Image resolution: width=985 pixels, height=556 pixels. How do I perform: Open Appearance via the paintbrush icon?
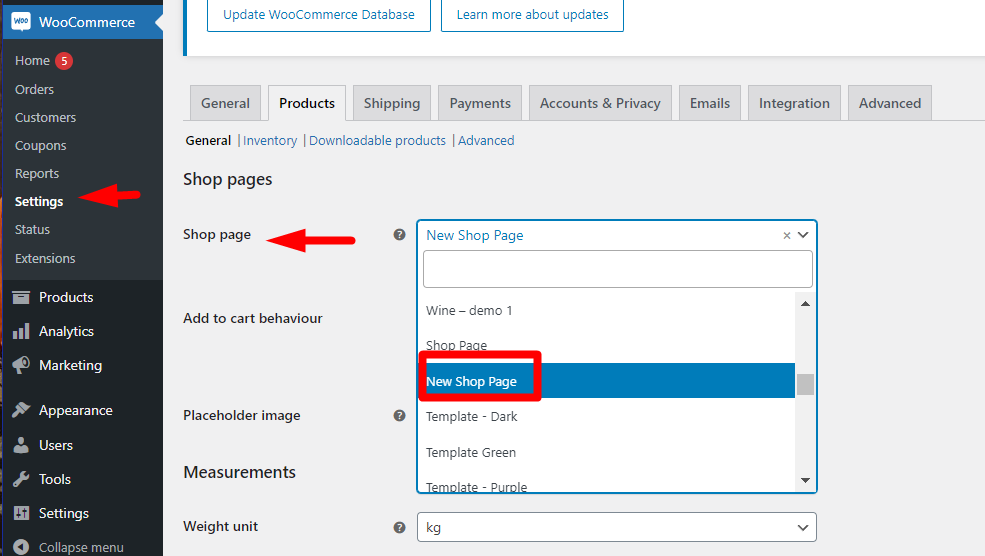coord(21,410)
